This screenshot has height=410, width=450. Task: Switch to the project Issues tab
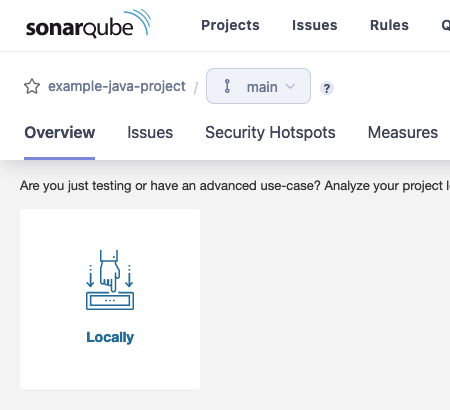click(x=150, y=133)
